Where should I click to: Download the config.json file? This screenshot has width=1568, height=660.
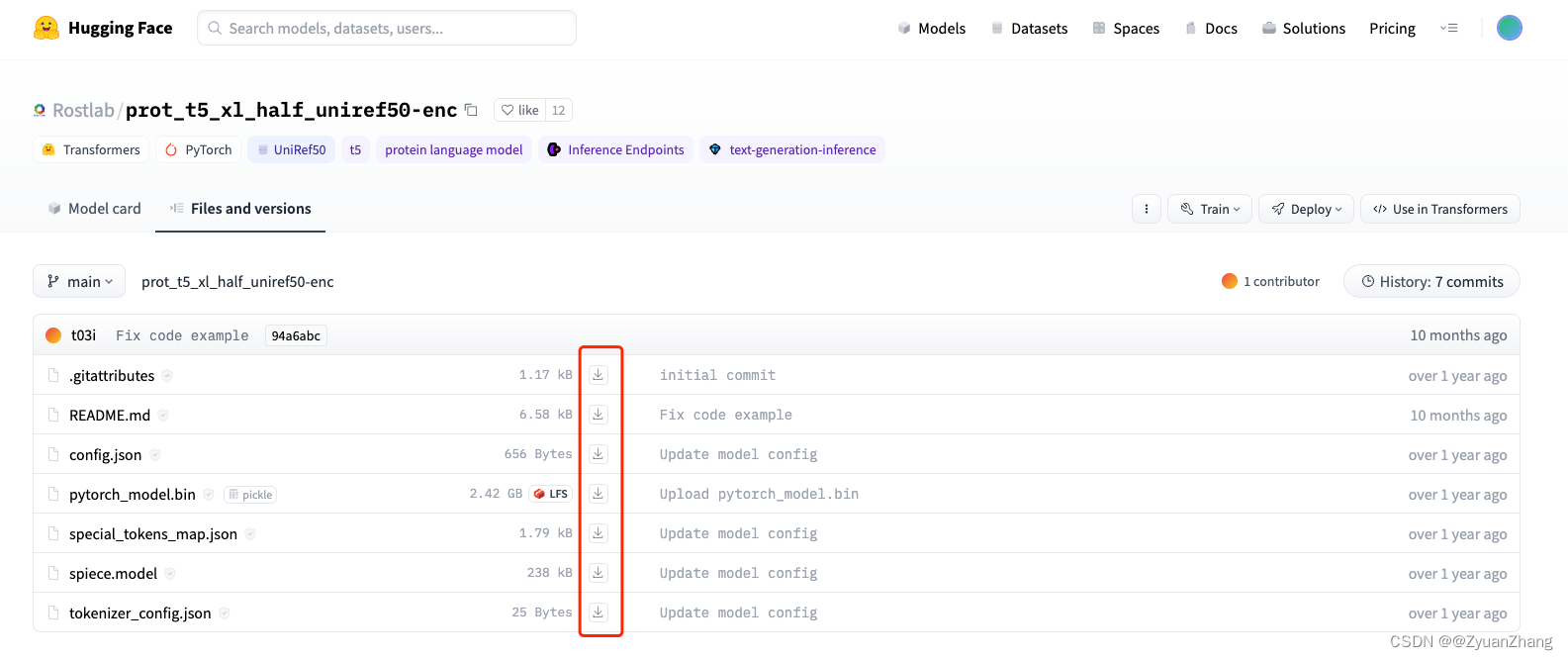pos(599,454)
